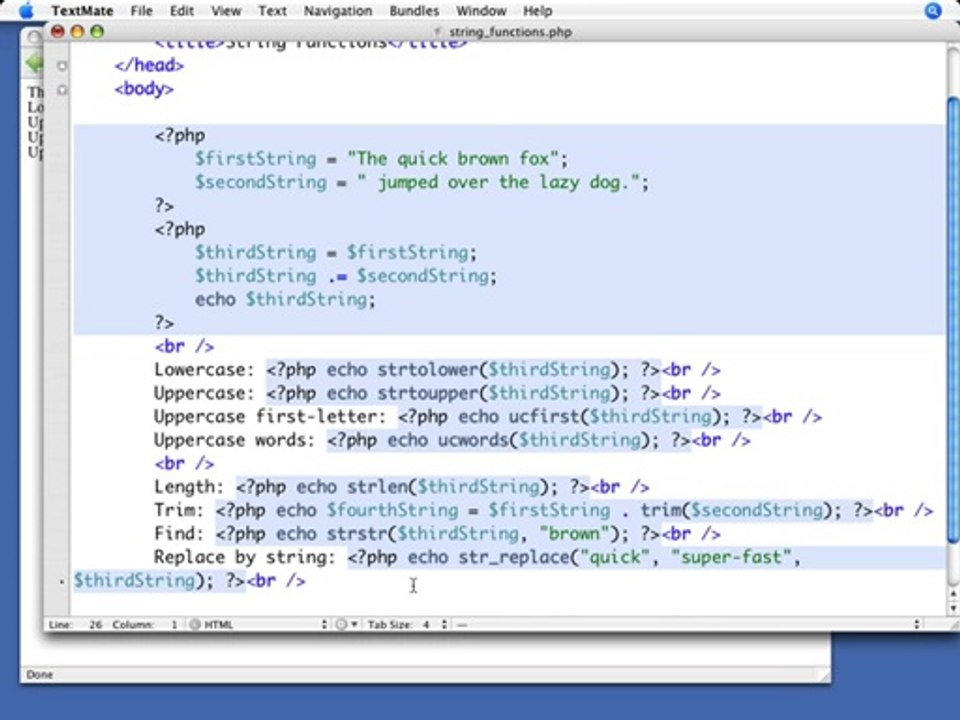Screen dimensions: 960x720
Task: Open the Tab Size dropdown
Action: pos(407,624)
